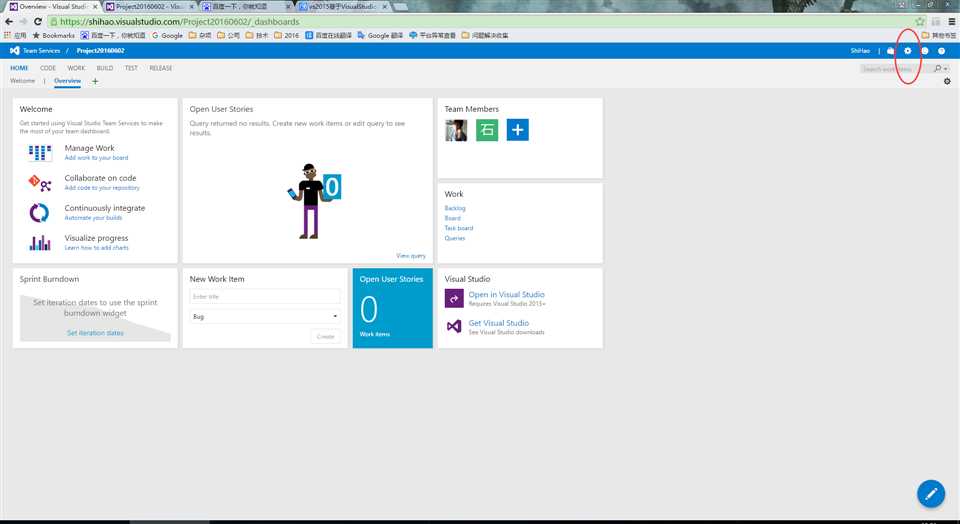Click View query link in Open User Stories

[x=411, y=256]
